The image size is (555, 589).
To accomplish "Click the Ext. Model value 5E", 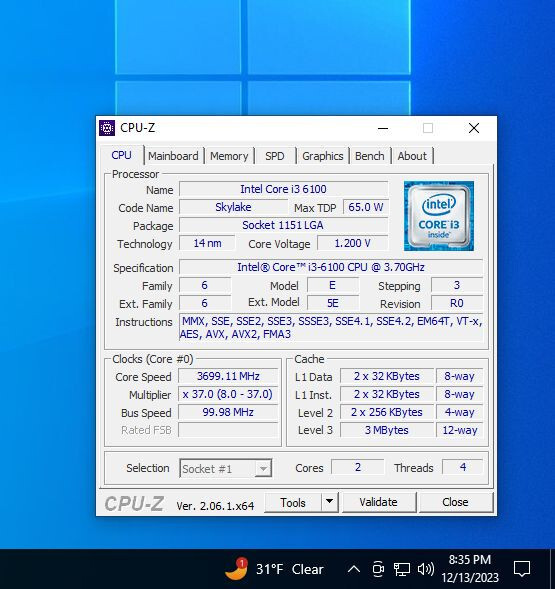I will [x=333, y=303].
